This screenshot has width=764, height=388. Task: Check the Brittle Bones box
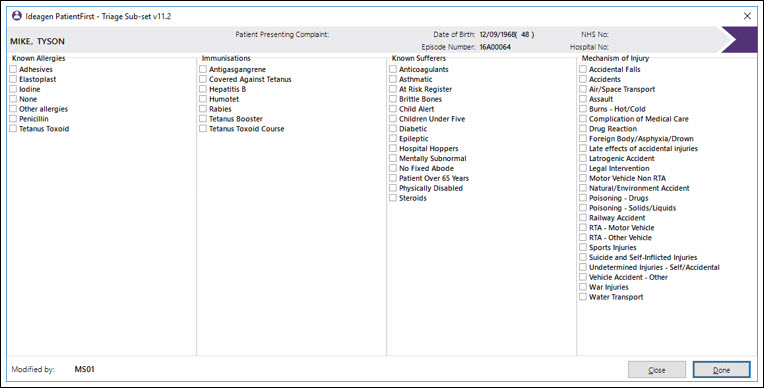(393, 99)
